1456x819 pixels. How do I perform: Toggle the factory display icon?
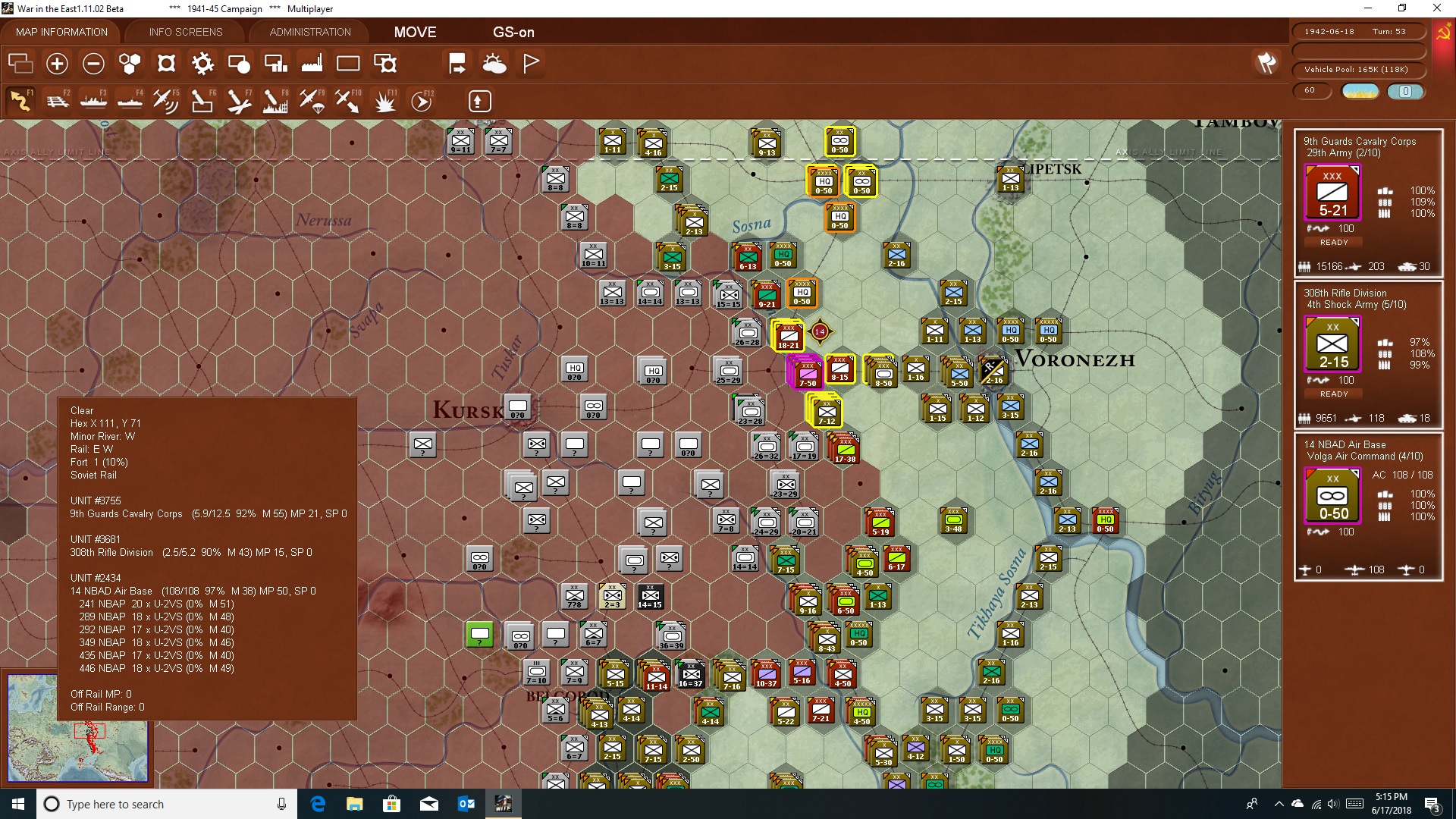point(312,64)
